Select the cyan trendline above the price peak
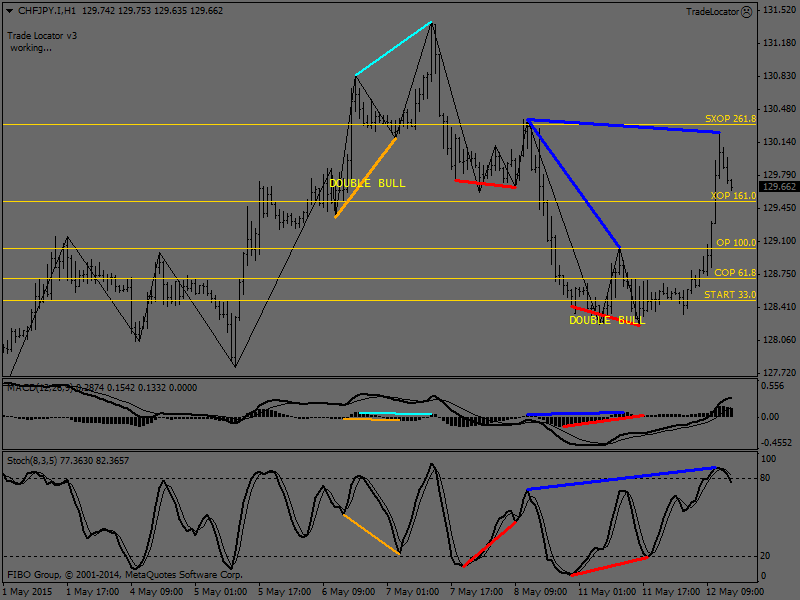The width and height of the screenshot is (800, 600). (x=393, y=49)
